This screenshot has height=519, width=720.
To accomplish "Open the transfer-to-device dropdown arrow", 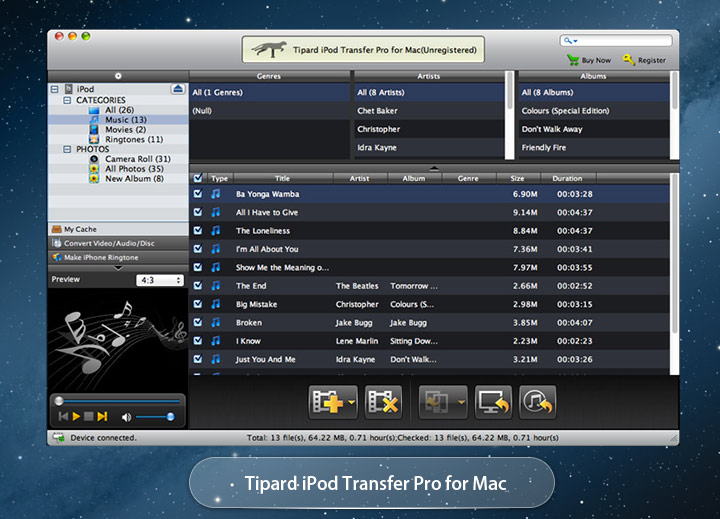I will [x=461, y=402].
